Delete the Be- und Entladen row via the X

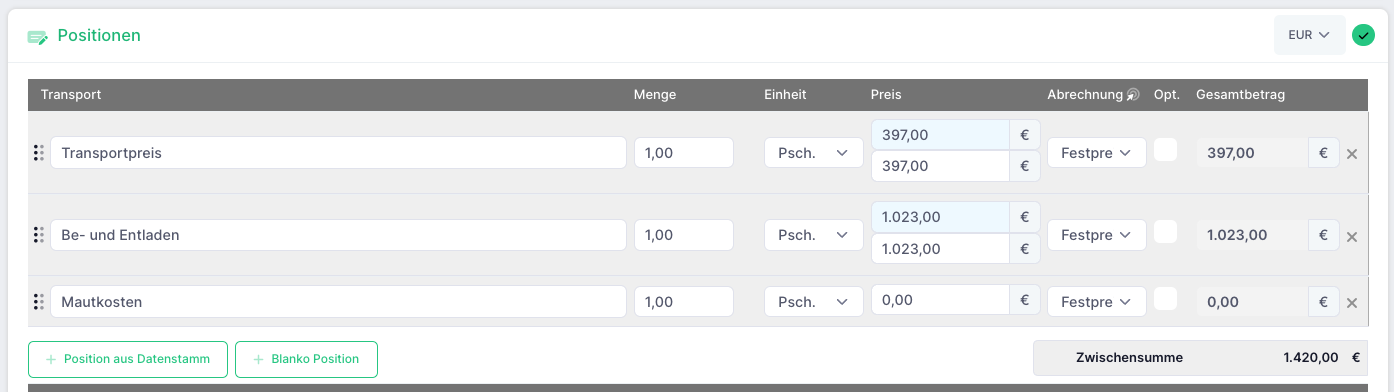(1352, 237)
